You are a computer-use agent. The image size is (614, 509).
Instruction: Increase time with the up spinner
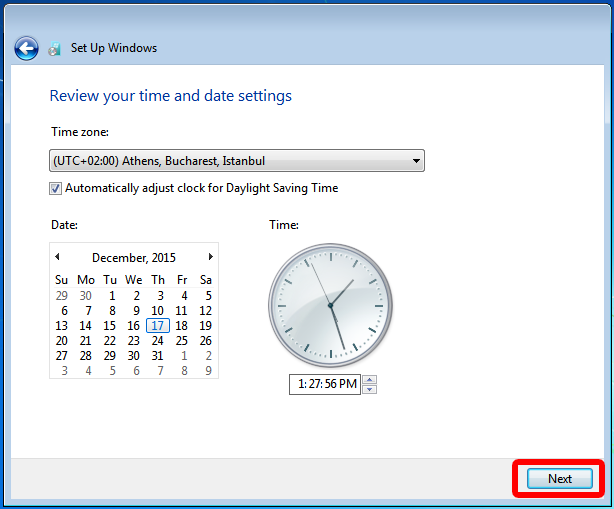pos(370,379)
